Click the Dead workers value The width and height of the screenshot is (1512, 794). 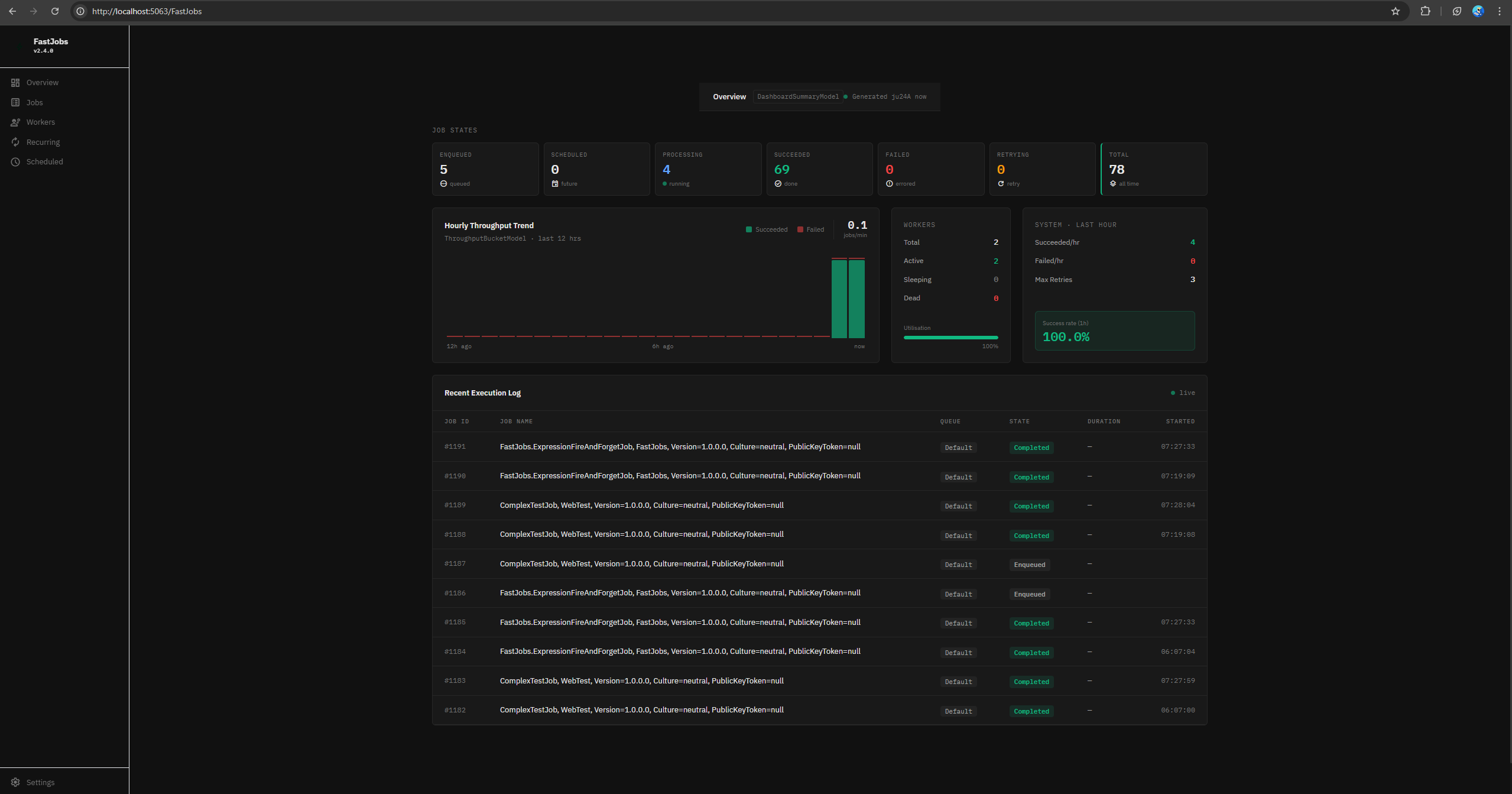click(x=996, y=299)
